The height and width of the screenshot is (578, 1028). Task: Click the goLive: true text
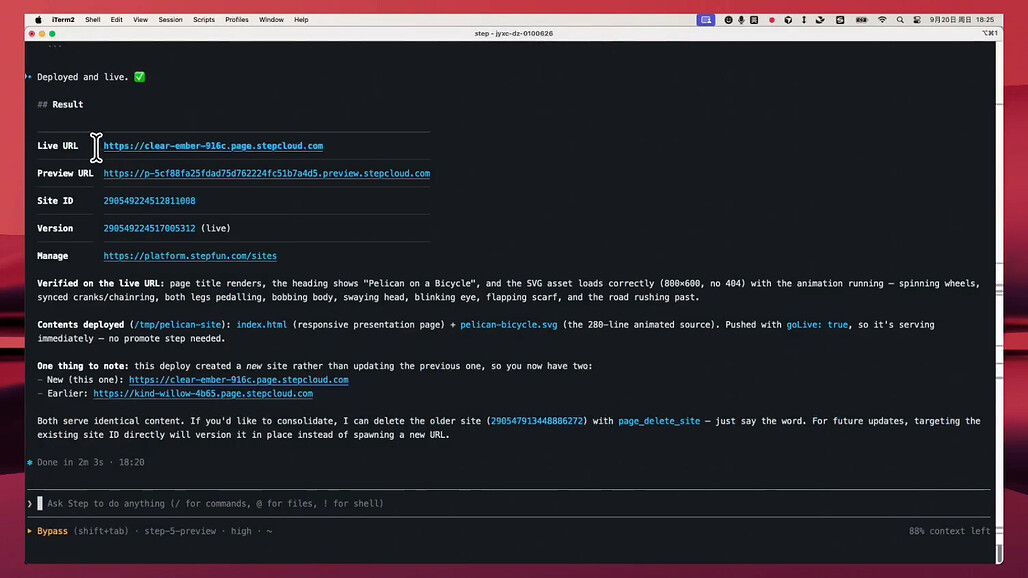[817, 324]
